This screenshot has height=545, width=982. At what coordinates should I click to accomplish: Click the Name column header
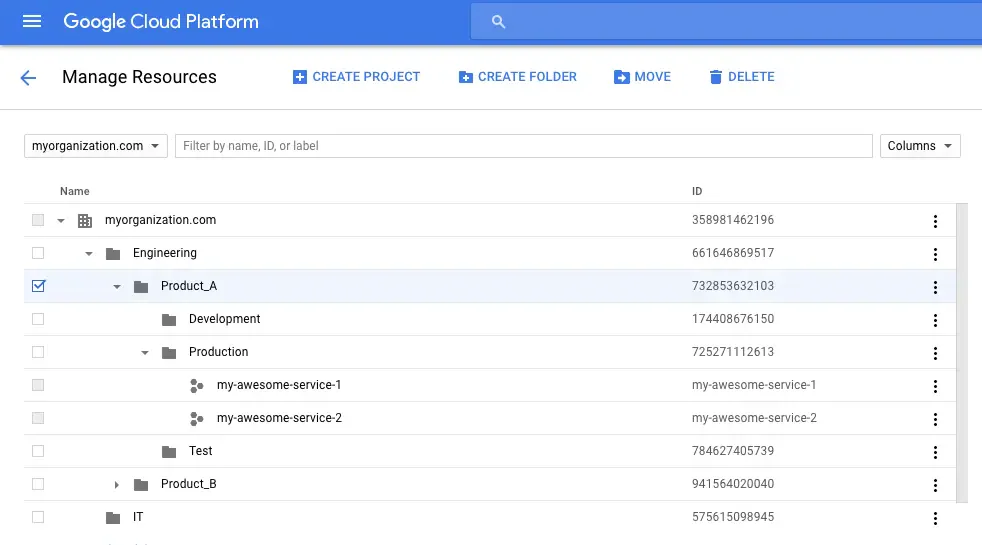(75, 191)
